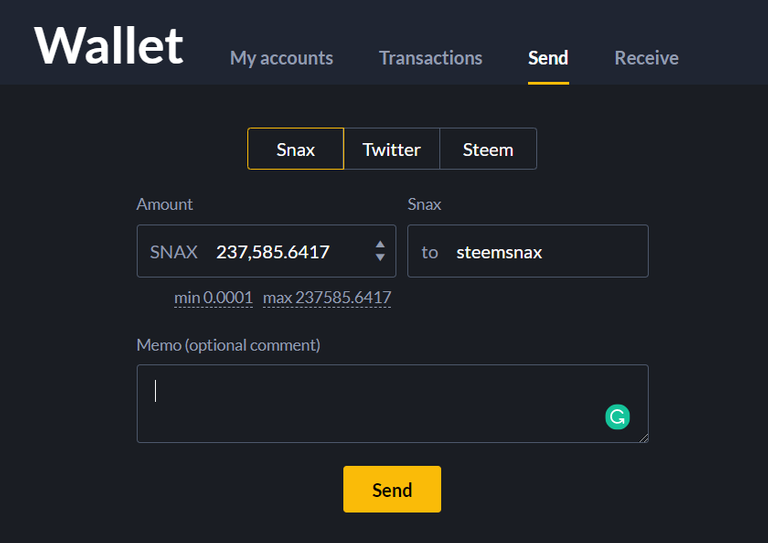Click the green Grammarly icon in memo box
Screen dimensions: 768x543
617,417
